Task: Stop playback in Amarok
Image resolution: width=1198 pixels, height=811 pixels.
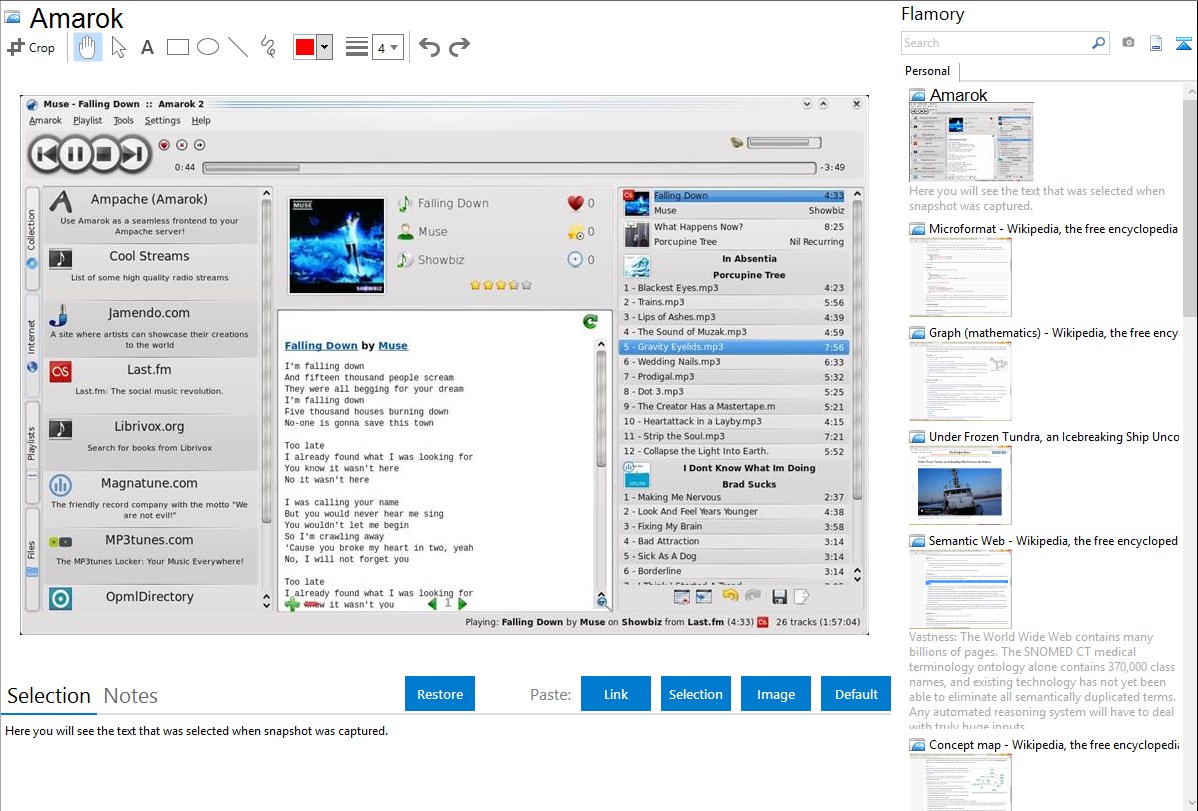Action: click(x=104, y=154)
